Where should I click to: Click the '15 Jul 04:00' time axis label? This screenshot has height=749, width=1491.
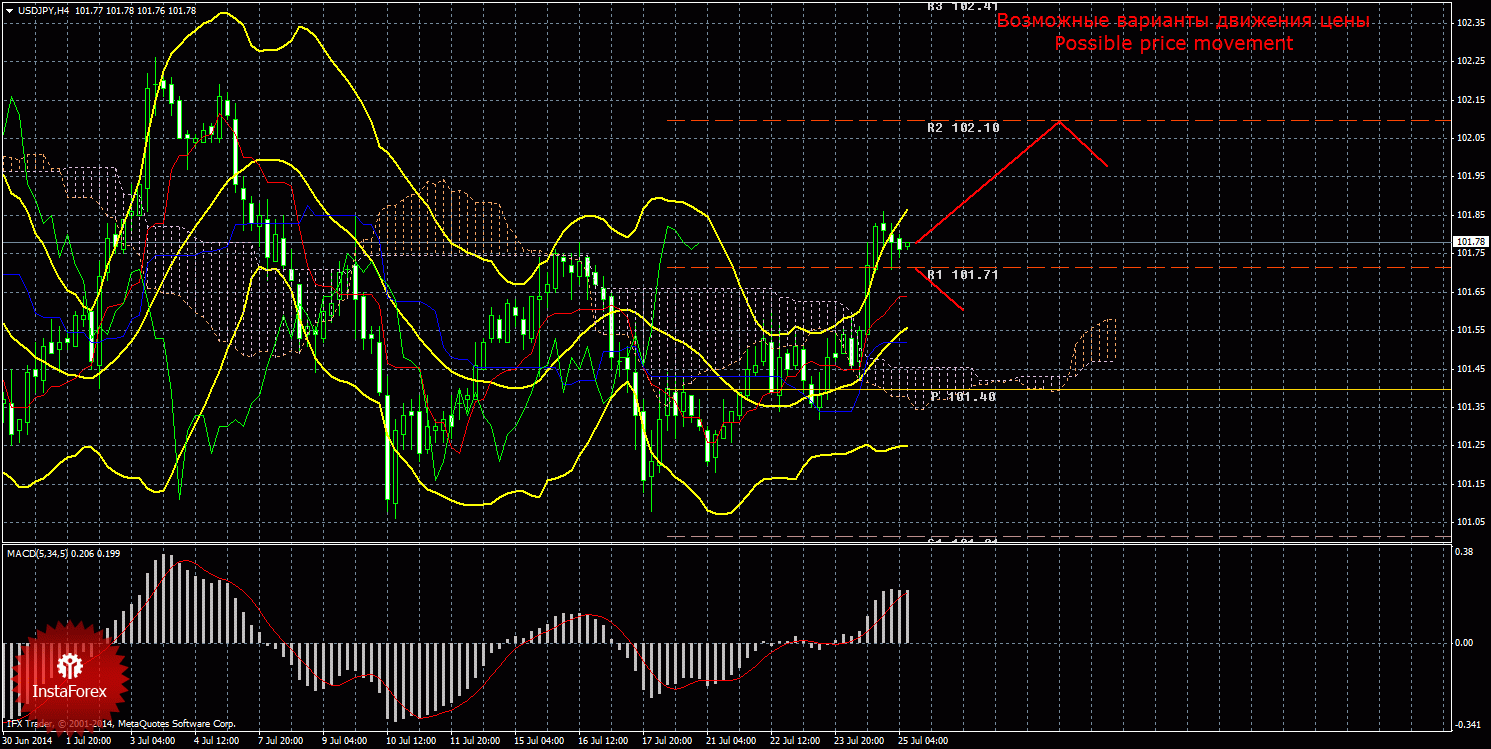pos(537,742)
